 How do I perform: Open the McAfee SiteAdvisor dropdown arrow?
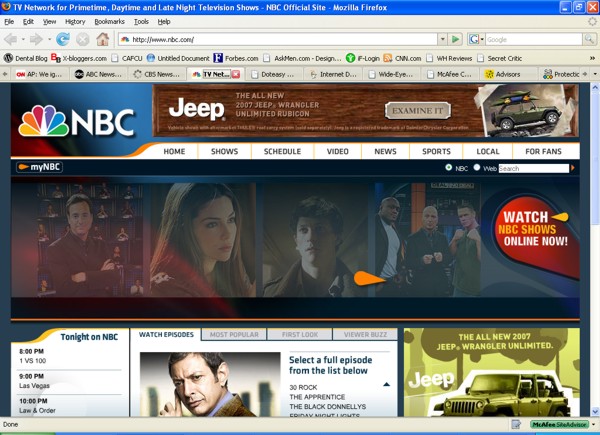[x=593, y=424]
